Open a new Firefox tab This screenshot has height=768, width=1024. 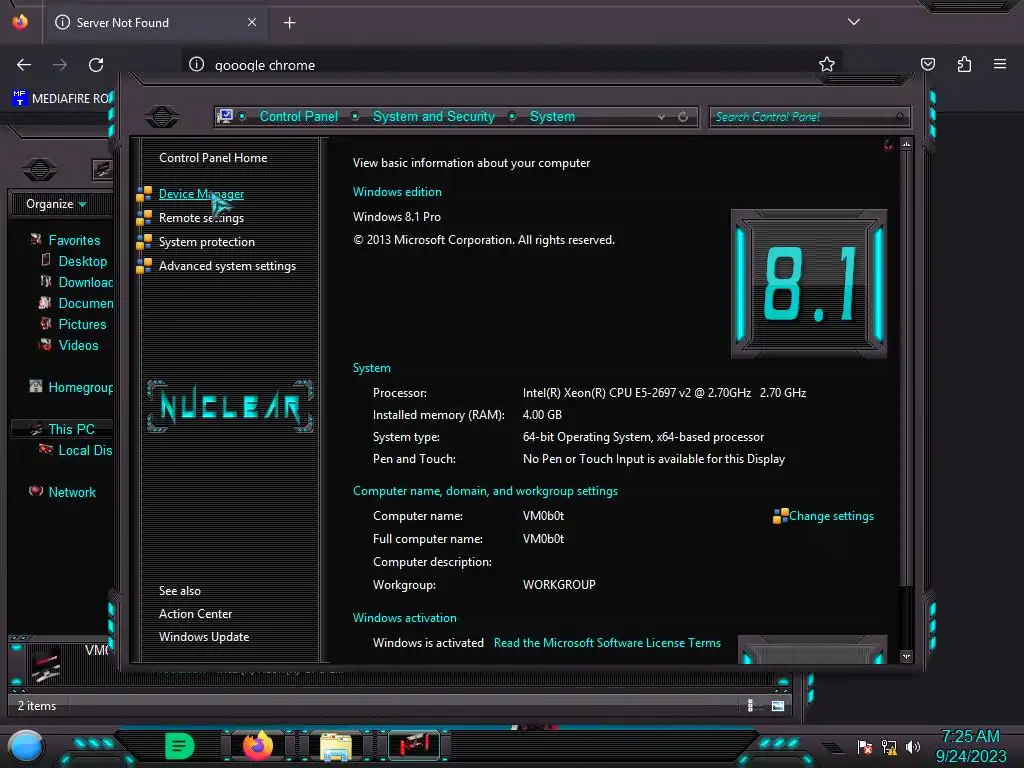coord(289,23)
